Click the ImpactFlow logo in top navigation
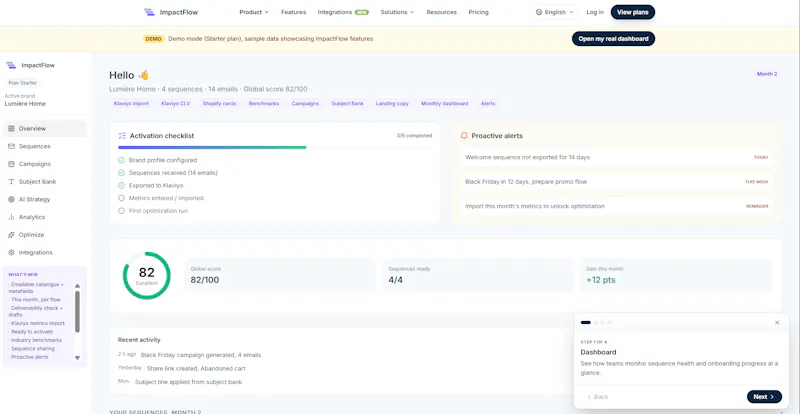The height and width of the screenshot is (414, 800). 170,12
